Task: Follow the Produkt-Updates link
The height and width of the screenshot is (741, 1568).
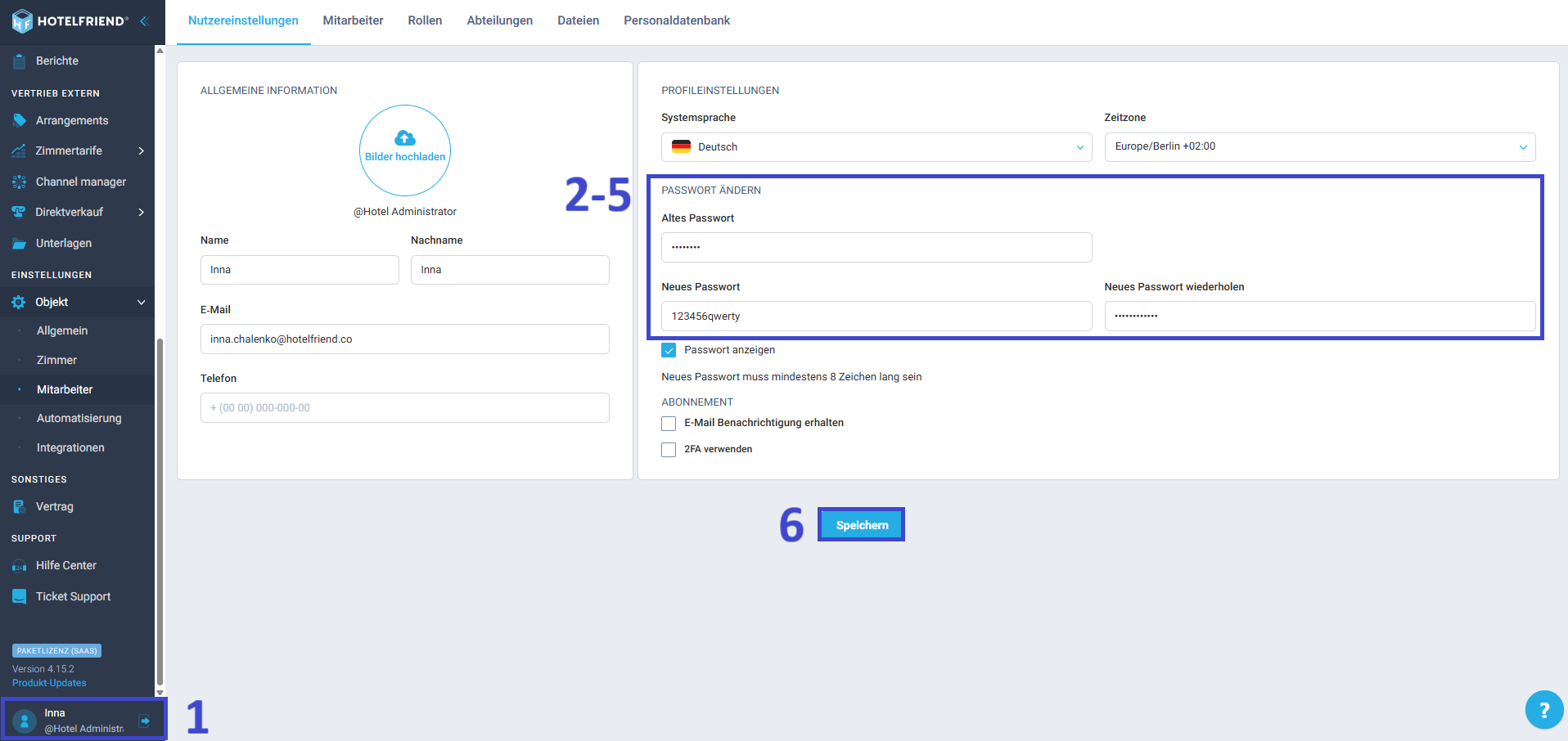Action: coord(49,683)
